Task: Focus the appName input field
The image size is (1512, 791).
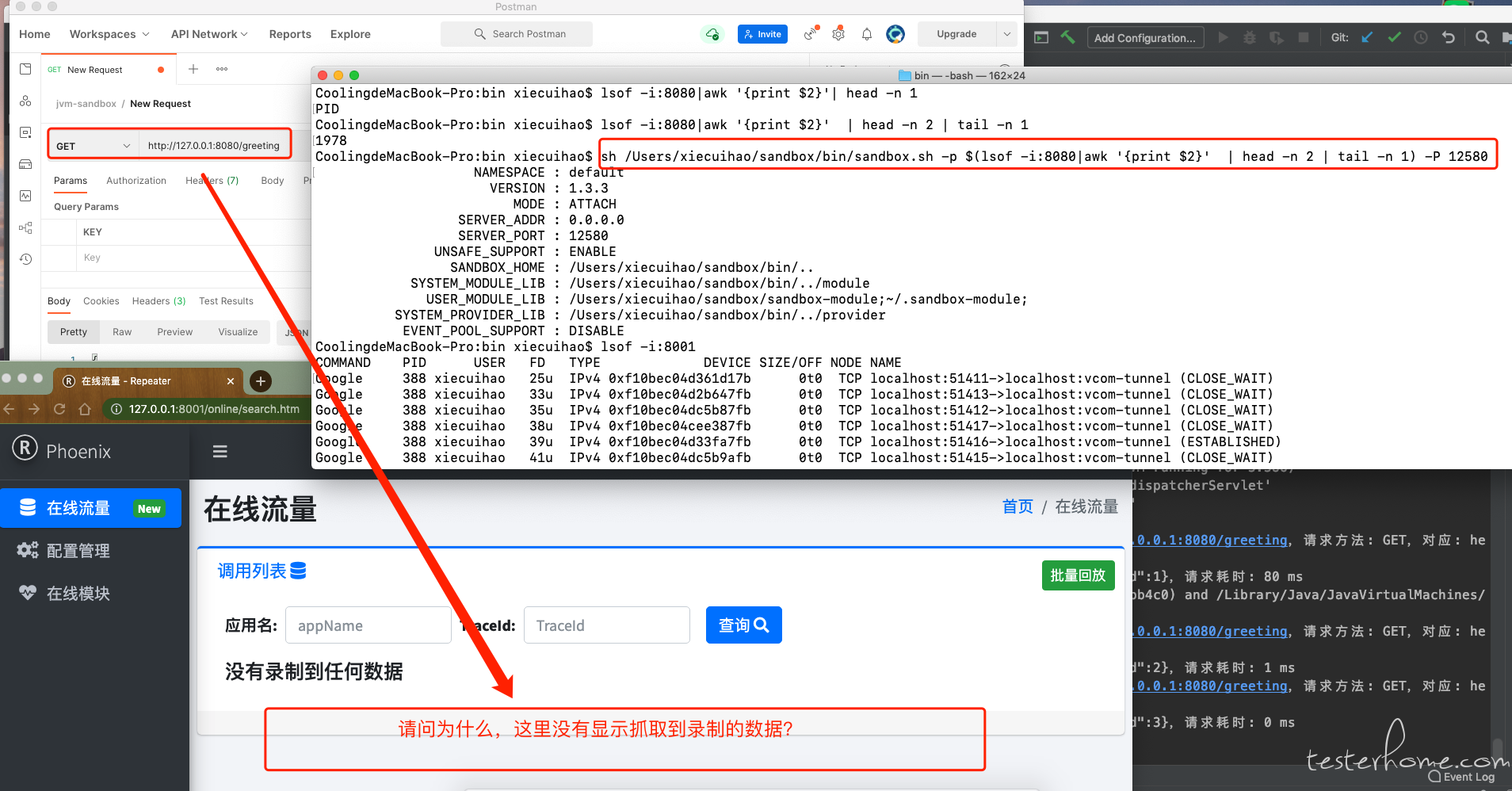Action: click(x=368, y=625)
